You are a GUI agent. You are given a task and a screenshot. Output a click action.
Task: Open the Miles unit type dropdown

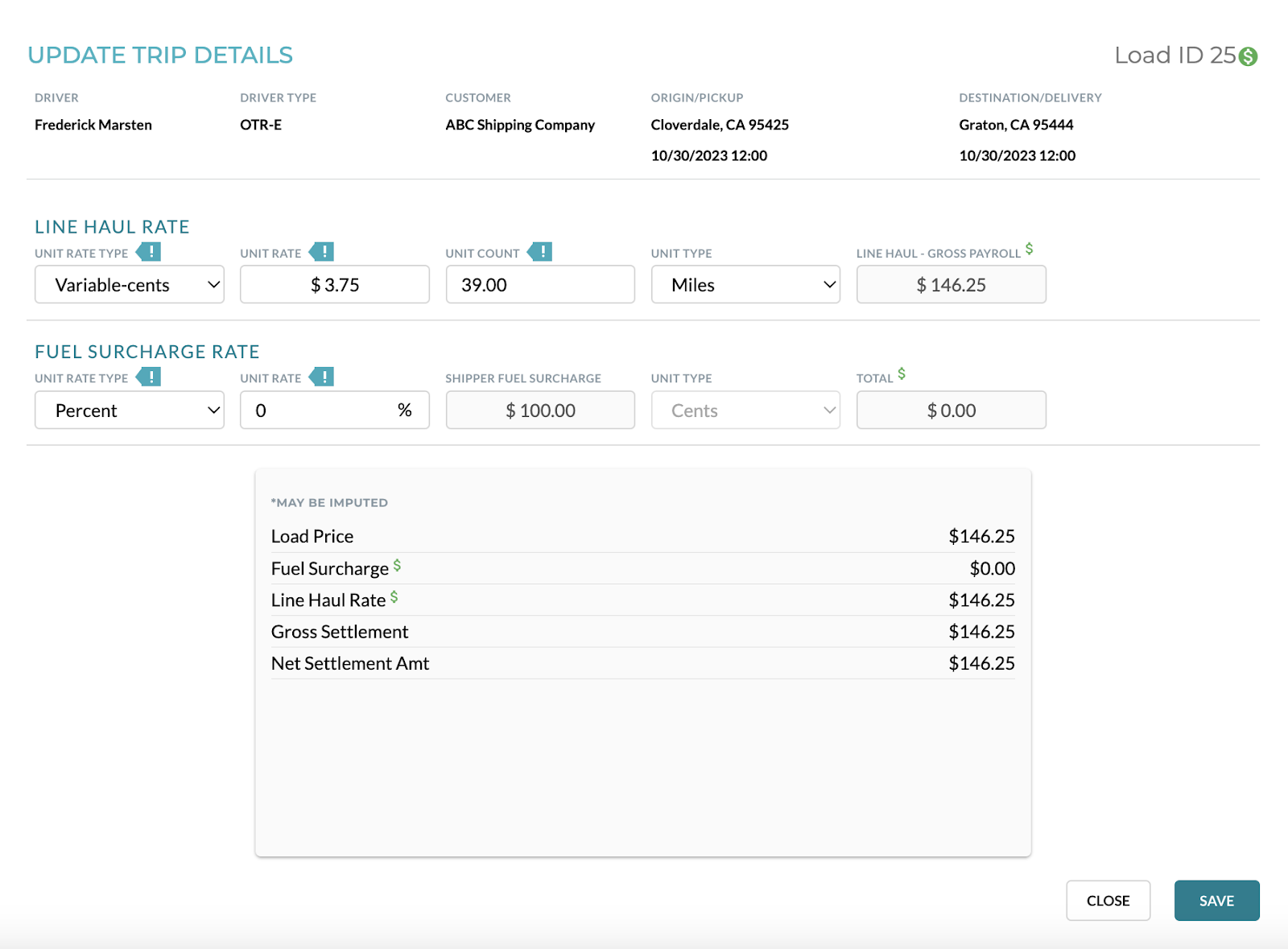point(745,284)
